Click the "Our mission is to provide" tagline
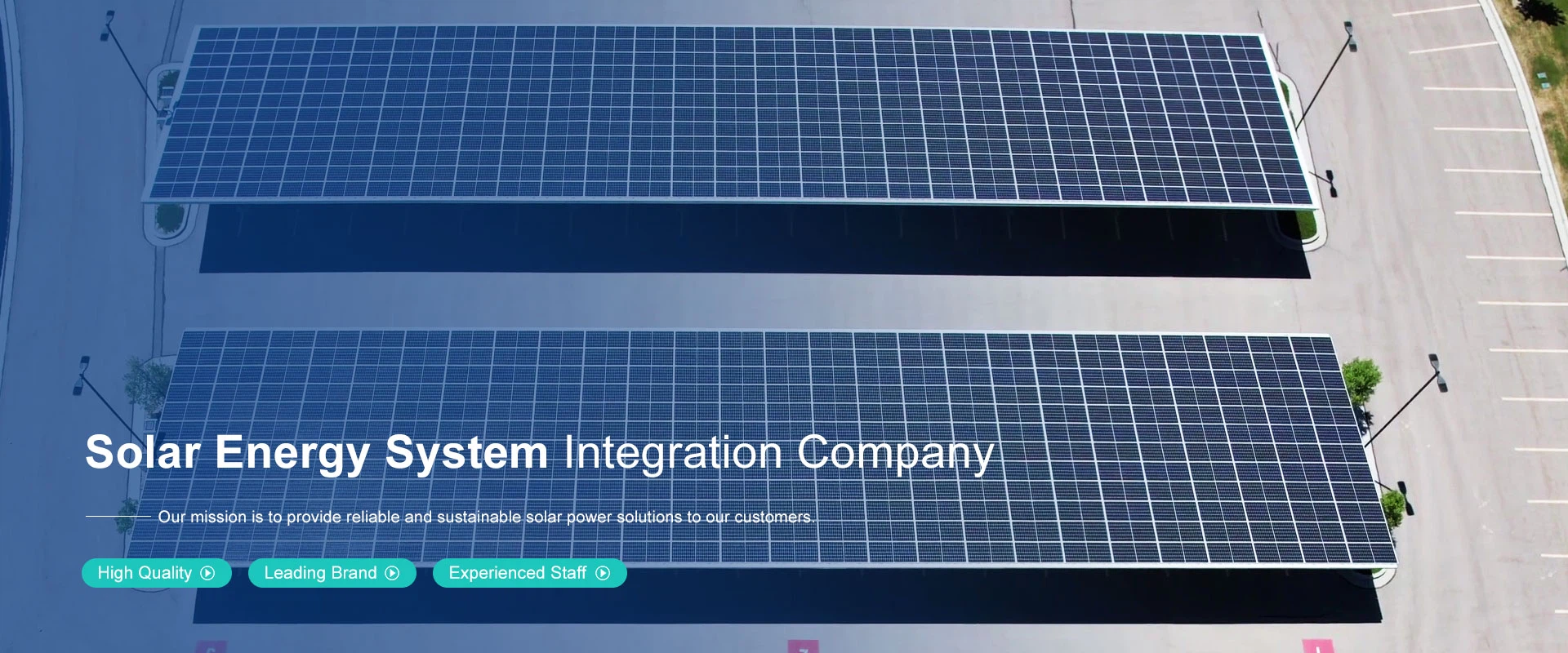Screen dimensions: 1568x653 pyautogui.click(x=485, y=517)
